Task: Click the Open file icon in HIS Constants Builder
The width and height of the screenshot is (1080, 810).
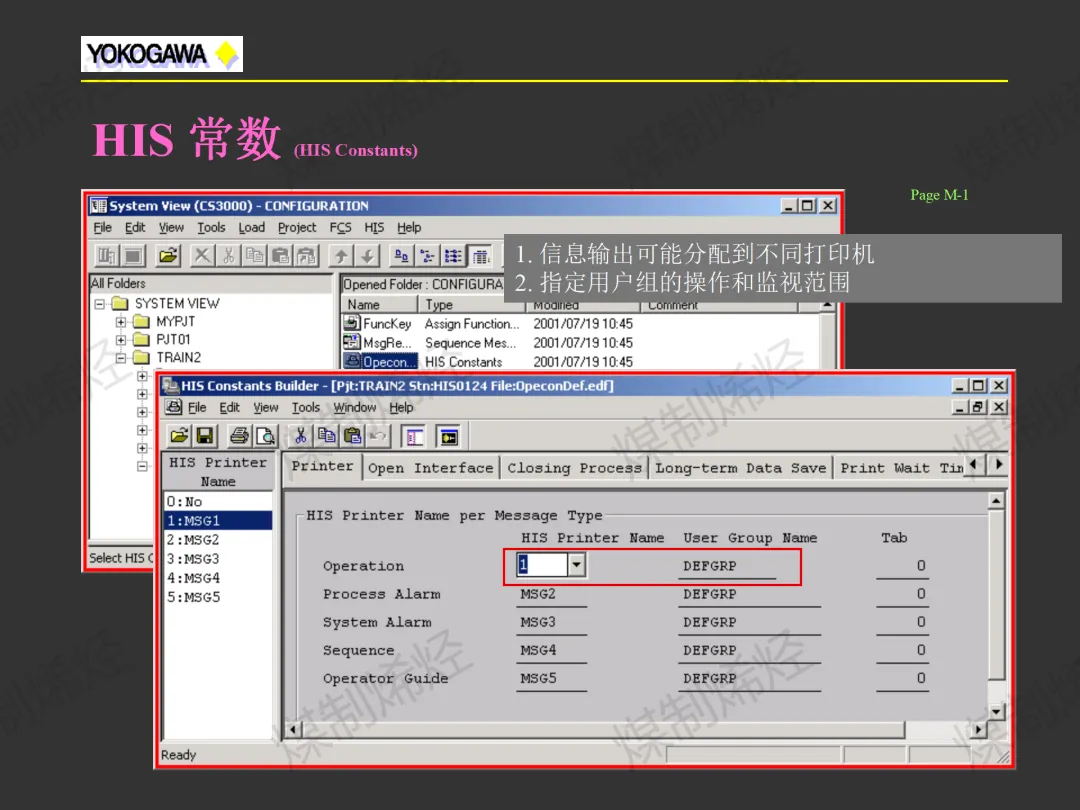Action: [180, 436]
